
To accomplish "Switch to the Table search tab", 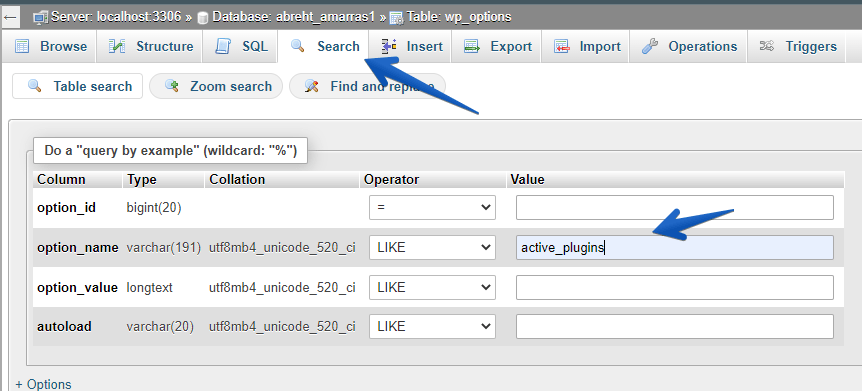I will click(x=78, y=86).
